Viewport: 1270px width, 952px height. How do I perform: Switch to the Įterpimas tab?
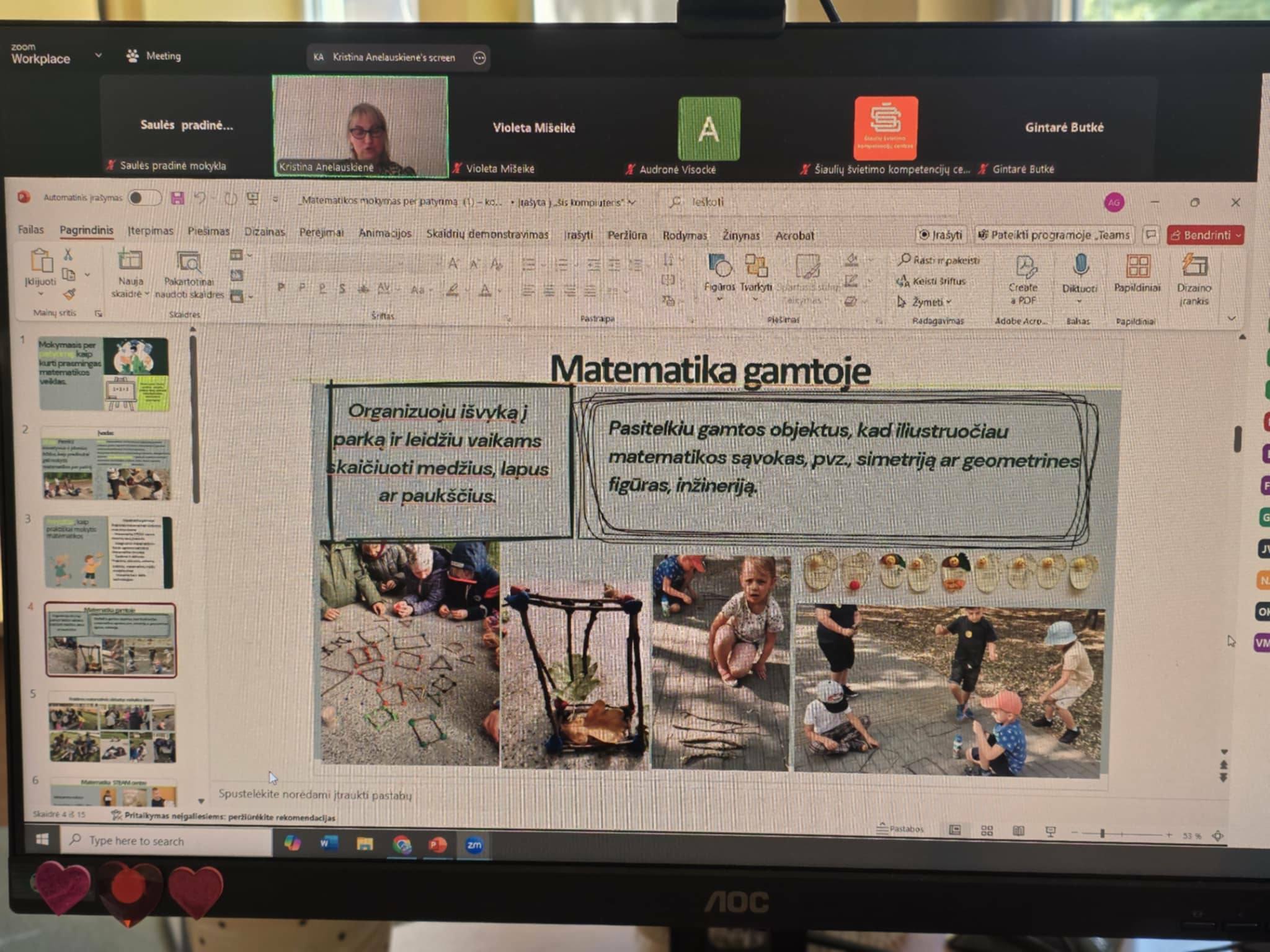pos(150,231)
